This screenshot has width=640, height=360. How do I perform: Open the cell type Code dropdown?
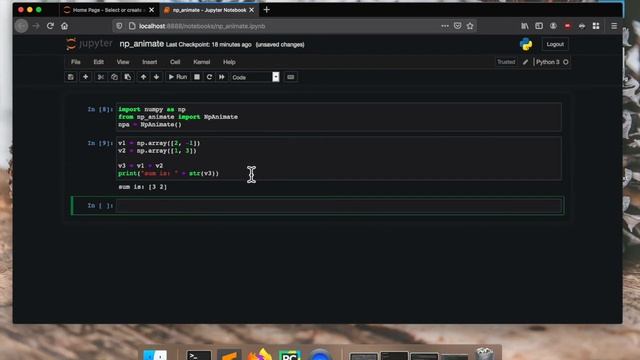tap(255, 77)
